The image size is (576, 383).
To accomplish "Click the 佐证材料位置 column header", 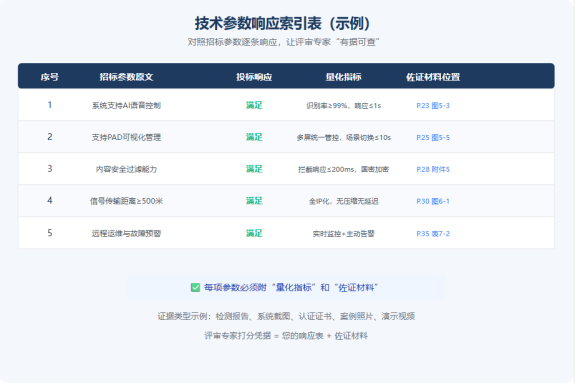I will tap(433, 77).
